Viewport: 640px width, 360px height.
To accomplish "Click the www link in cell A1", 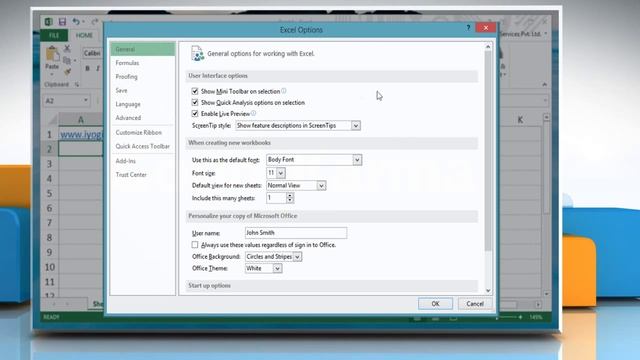I will tap(81, 135).
